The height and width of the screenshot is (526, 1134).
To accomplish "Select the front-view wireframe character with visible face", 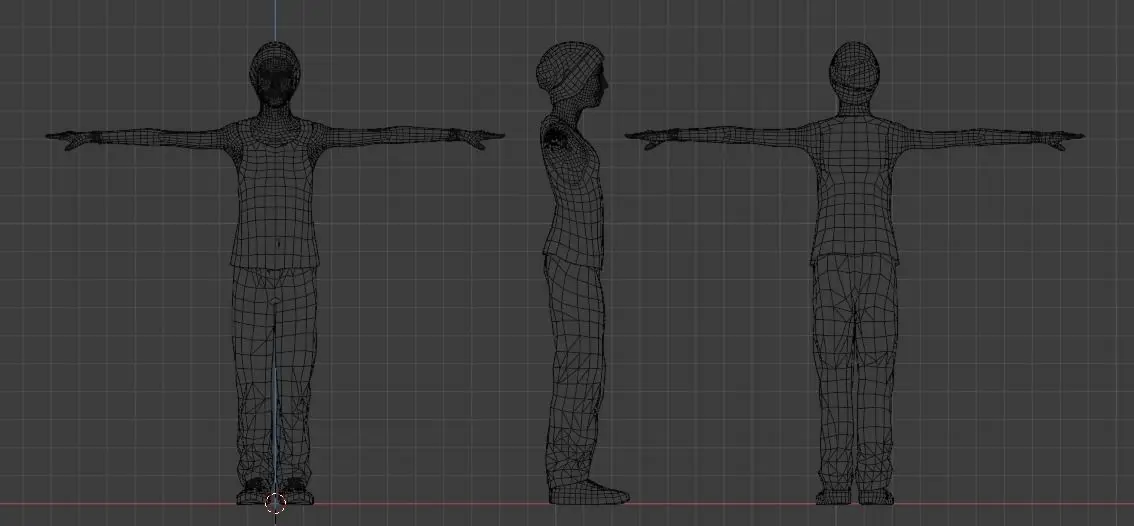I will pos(275,273).
